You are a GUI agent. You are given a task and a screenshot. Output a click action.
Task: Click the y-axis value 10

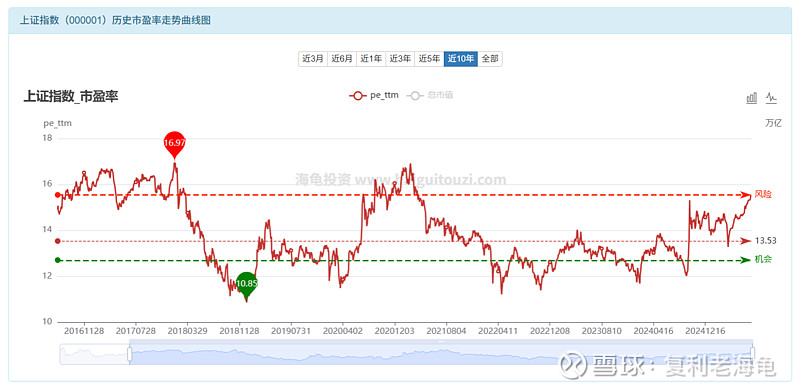[48, 322]
